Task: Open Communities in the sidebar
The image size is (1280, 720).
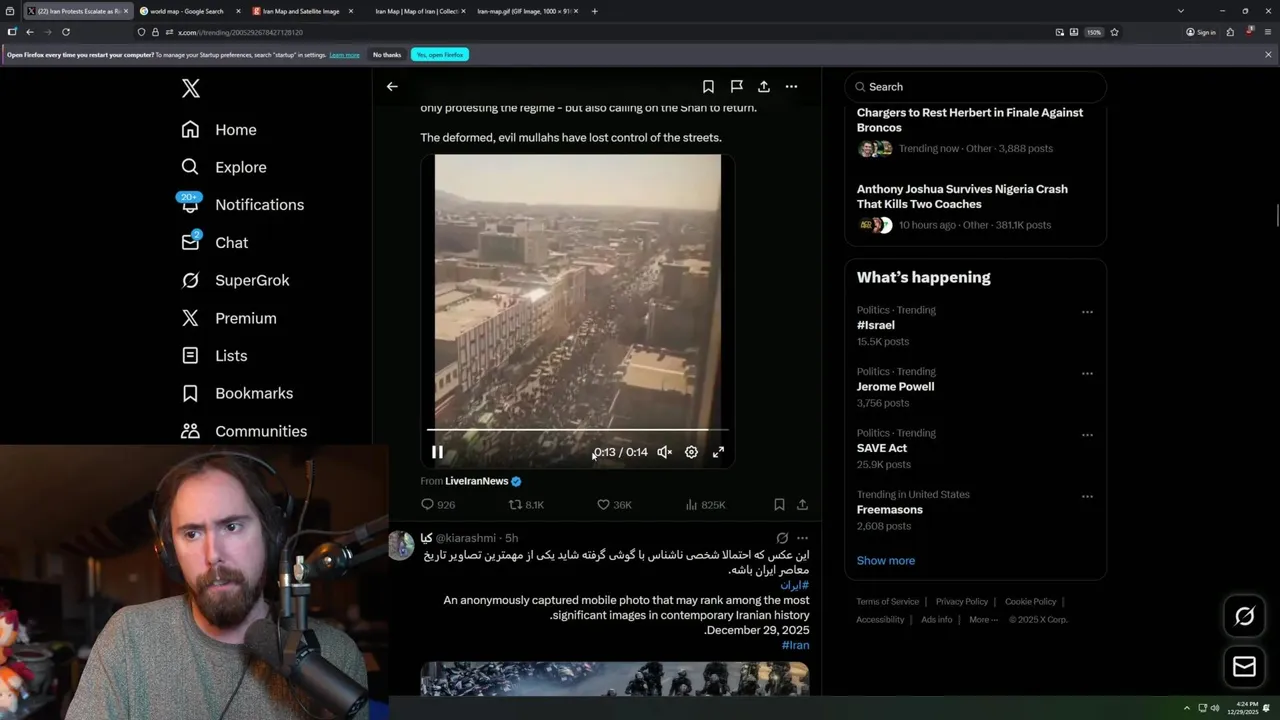Action: [244, 431]
